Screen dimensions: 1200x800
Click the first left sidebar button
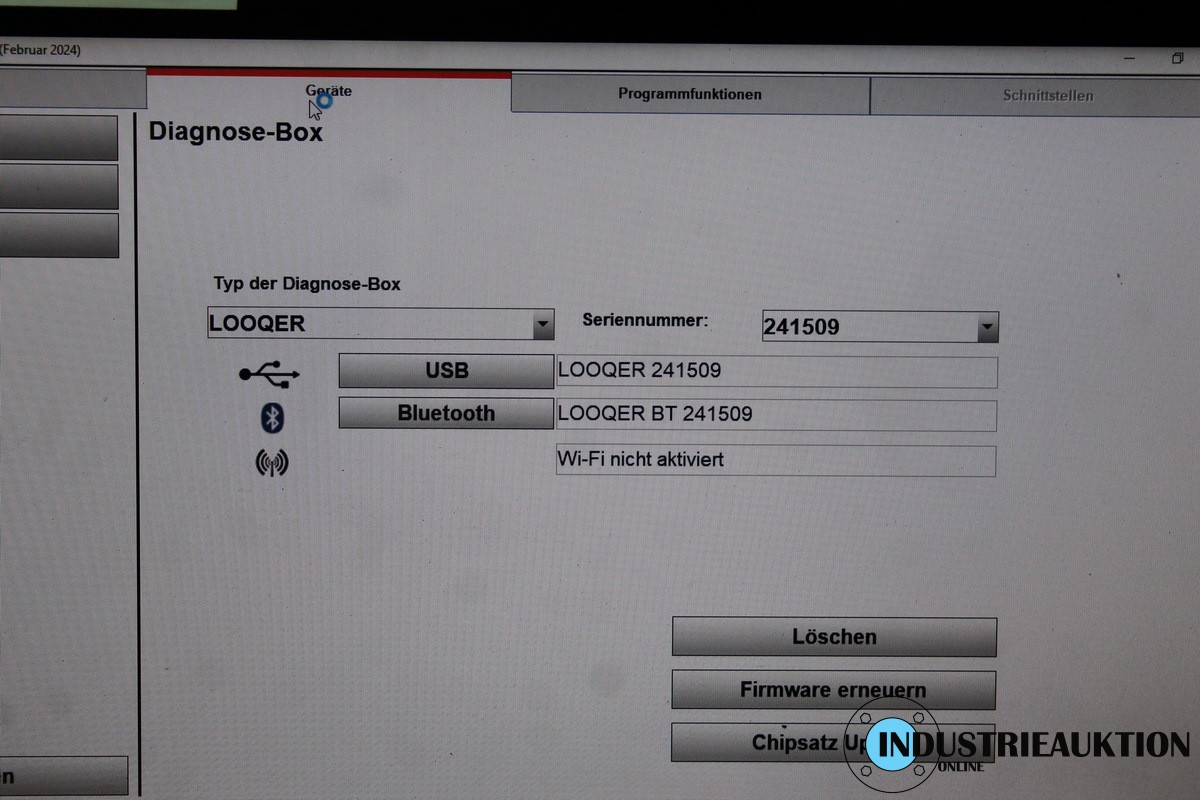tap(59, 138)
